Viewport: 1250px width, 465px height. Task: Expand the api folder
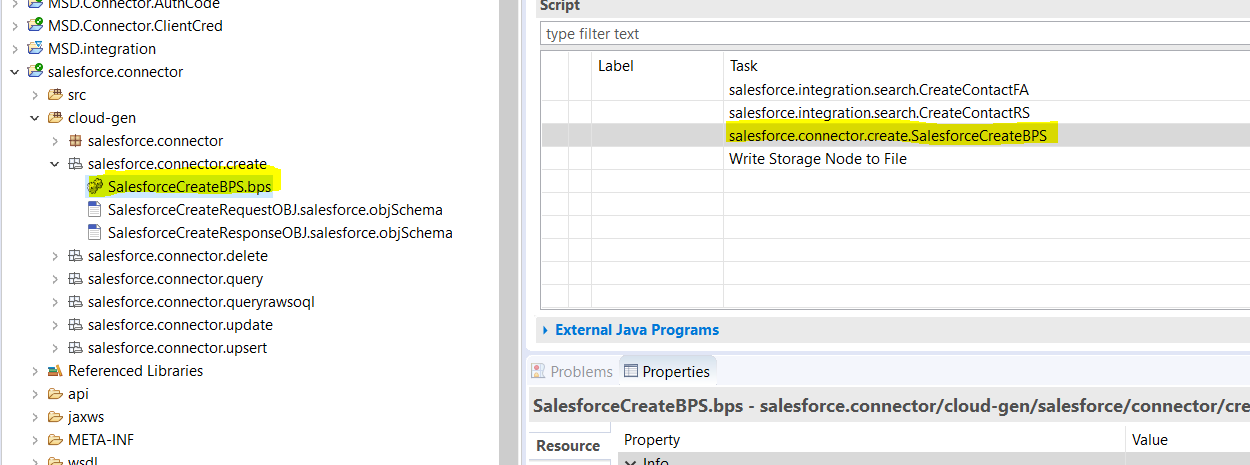coord(35,393)
